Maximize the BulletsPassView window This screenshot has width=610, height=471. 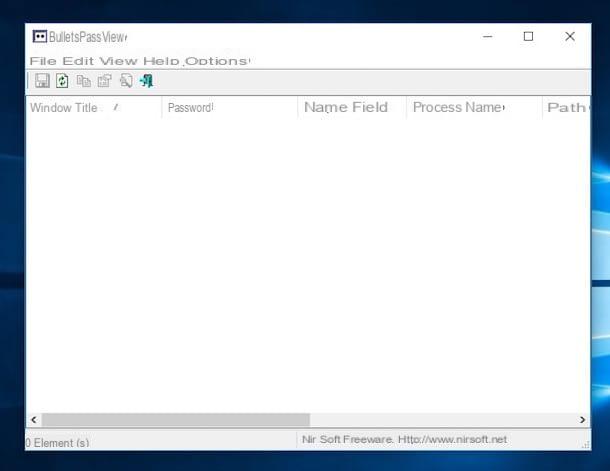(528, 37)
